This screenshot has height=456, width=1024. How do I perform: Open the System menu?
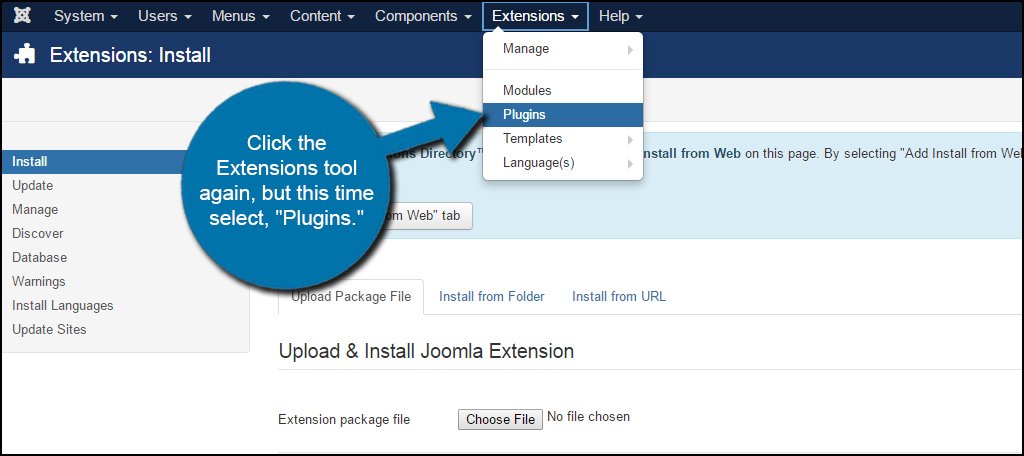point(86,16)
